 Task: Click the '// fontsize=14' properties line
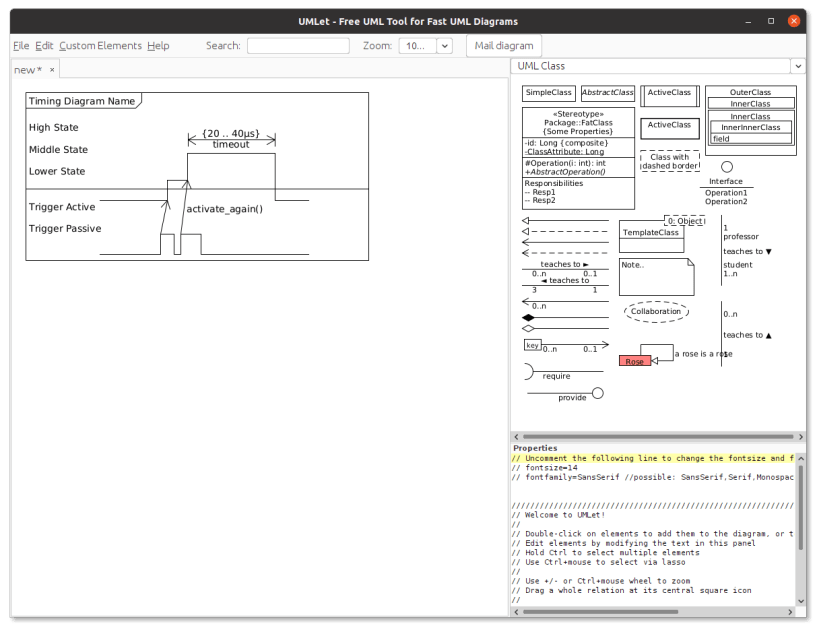545,468
